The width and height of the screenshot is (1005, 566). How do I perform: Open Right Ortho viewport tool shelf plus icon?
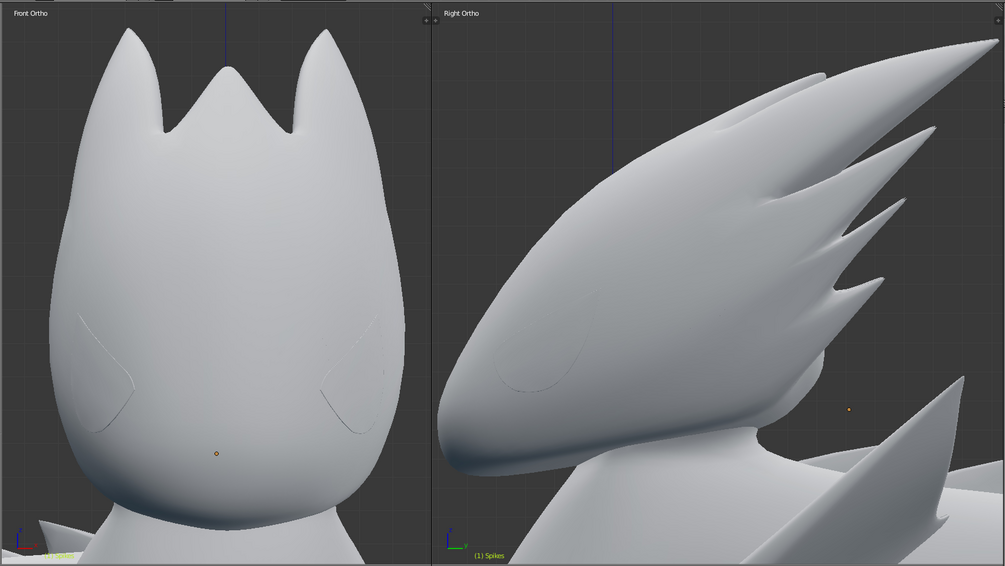(x=436, y=21)
